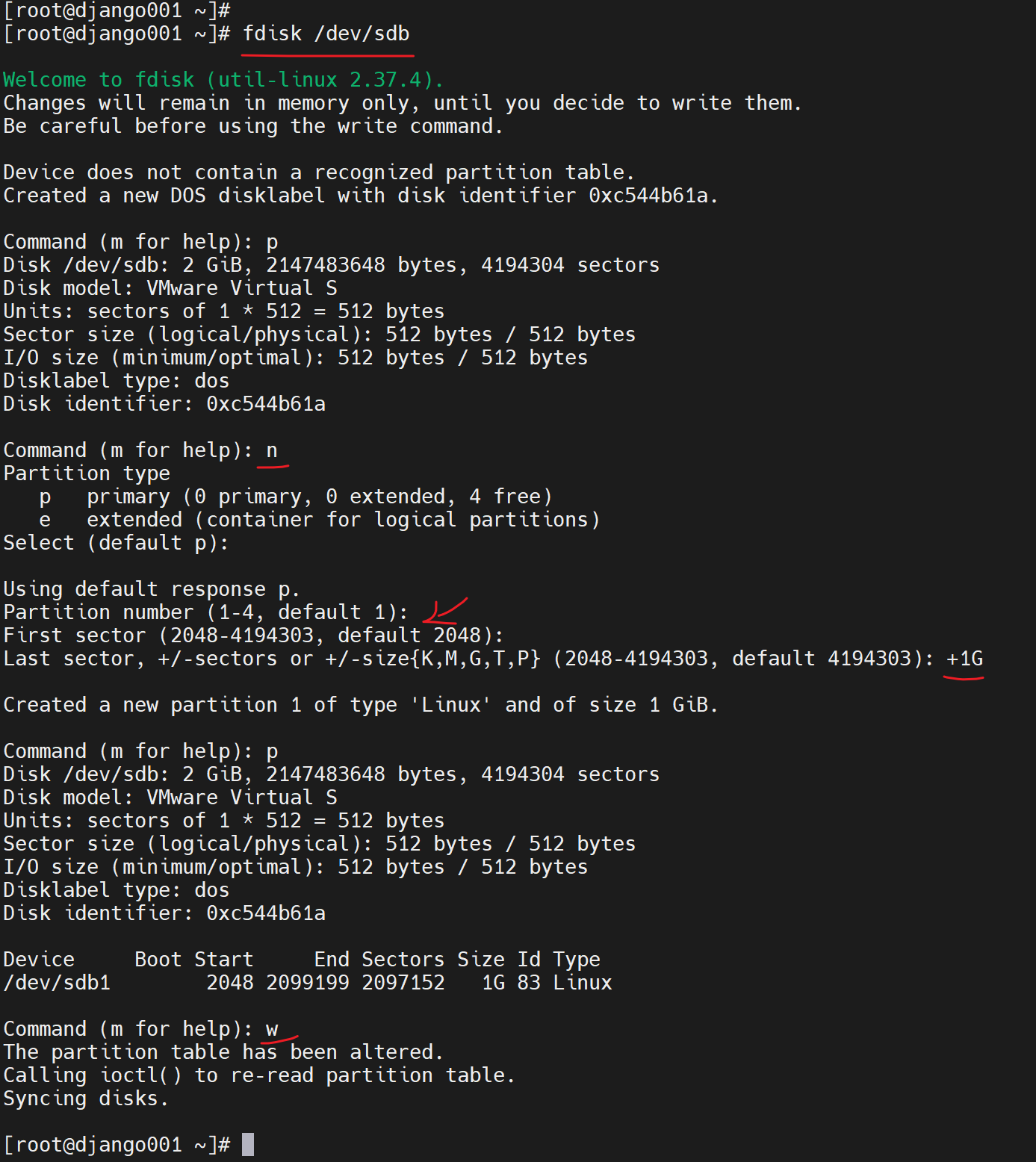
Task: Click the Boot column header
Action: click(158, 960)
